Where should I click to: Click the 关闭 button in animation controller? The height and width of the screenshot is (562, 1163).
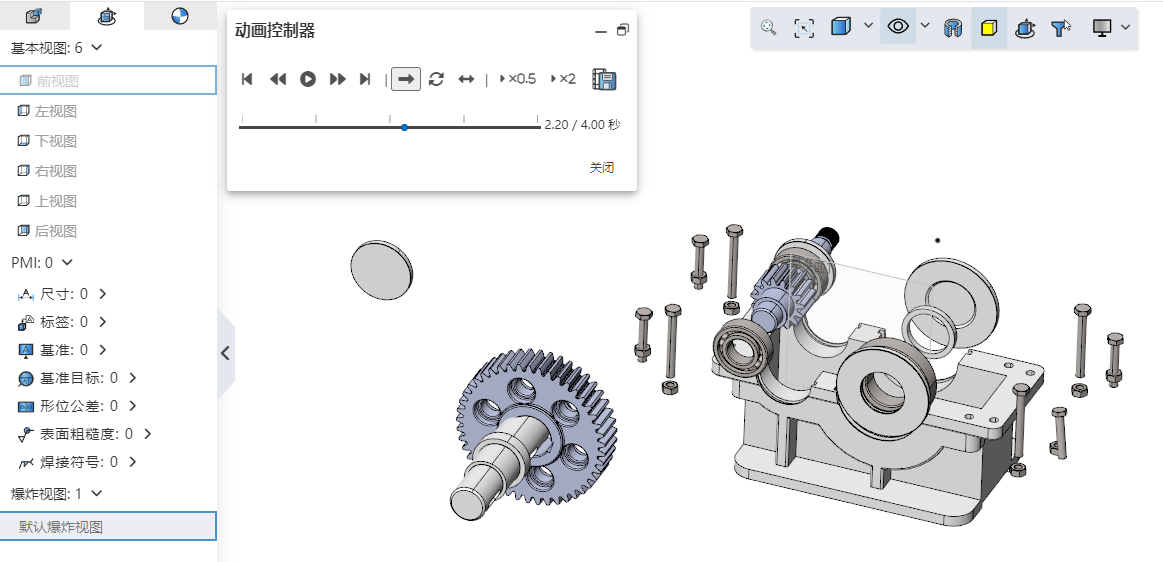point(602,168)
